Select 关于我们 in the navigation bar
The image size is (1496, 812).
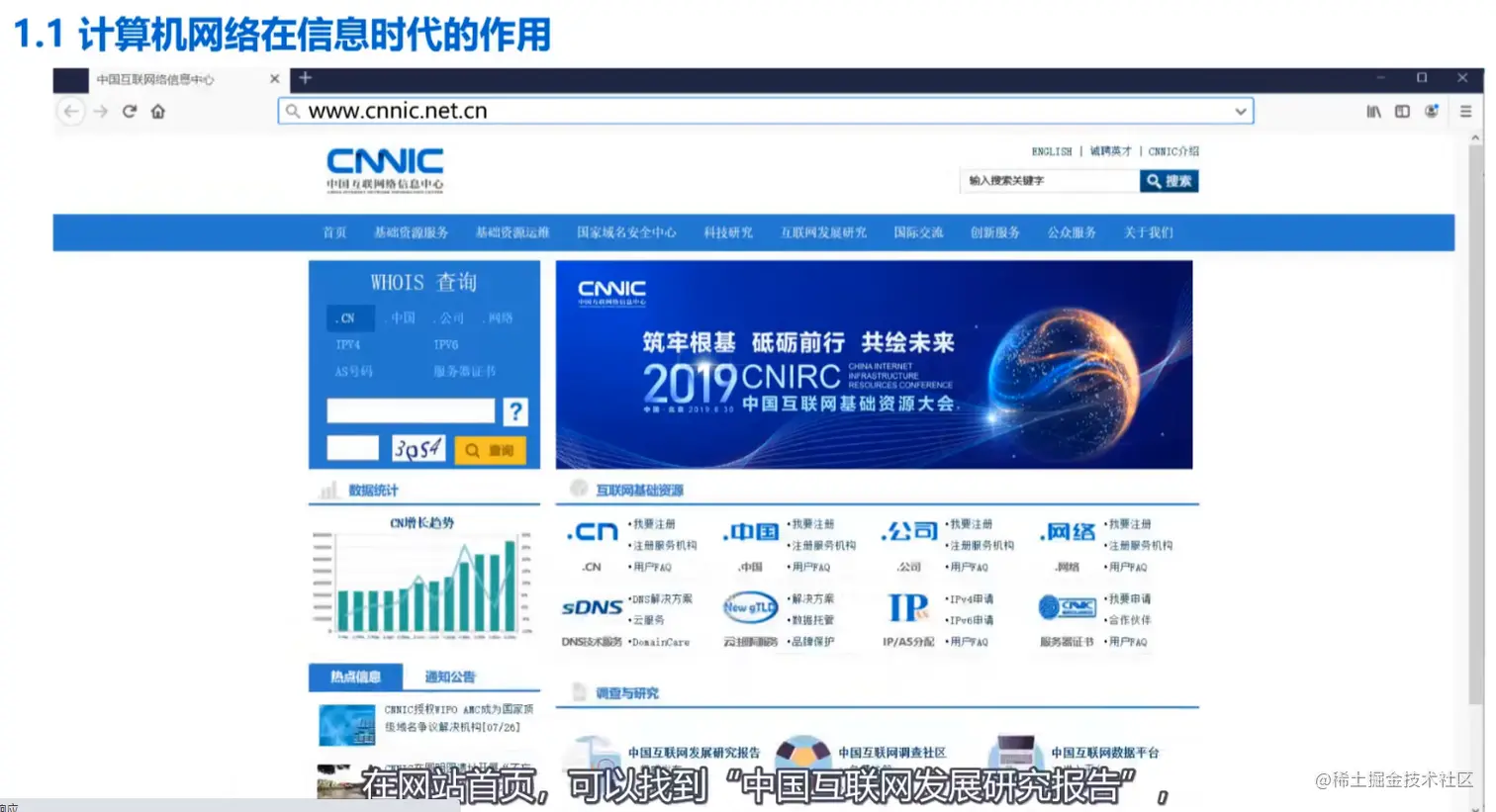click(x=1148, y=232)
